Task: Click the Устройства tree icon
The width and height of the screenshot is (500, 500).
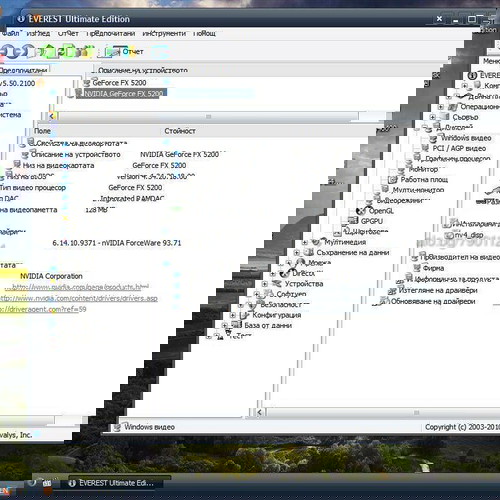Action: tap(276, 283)
